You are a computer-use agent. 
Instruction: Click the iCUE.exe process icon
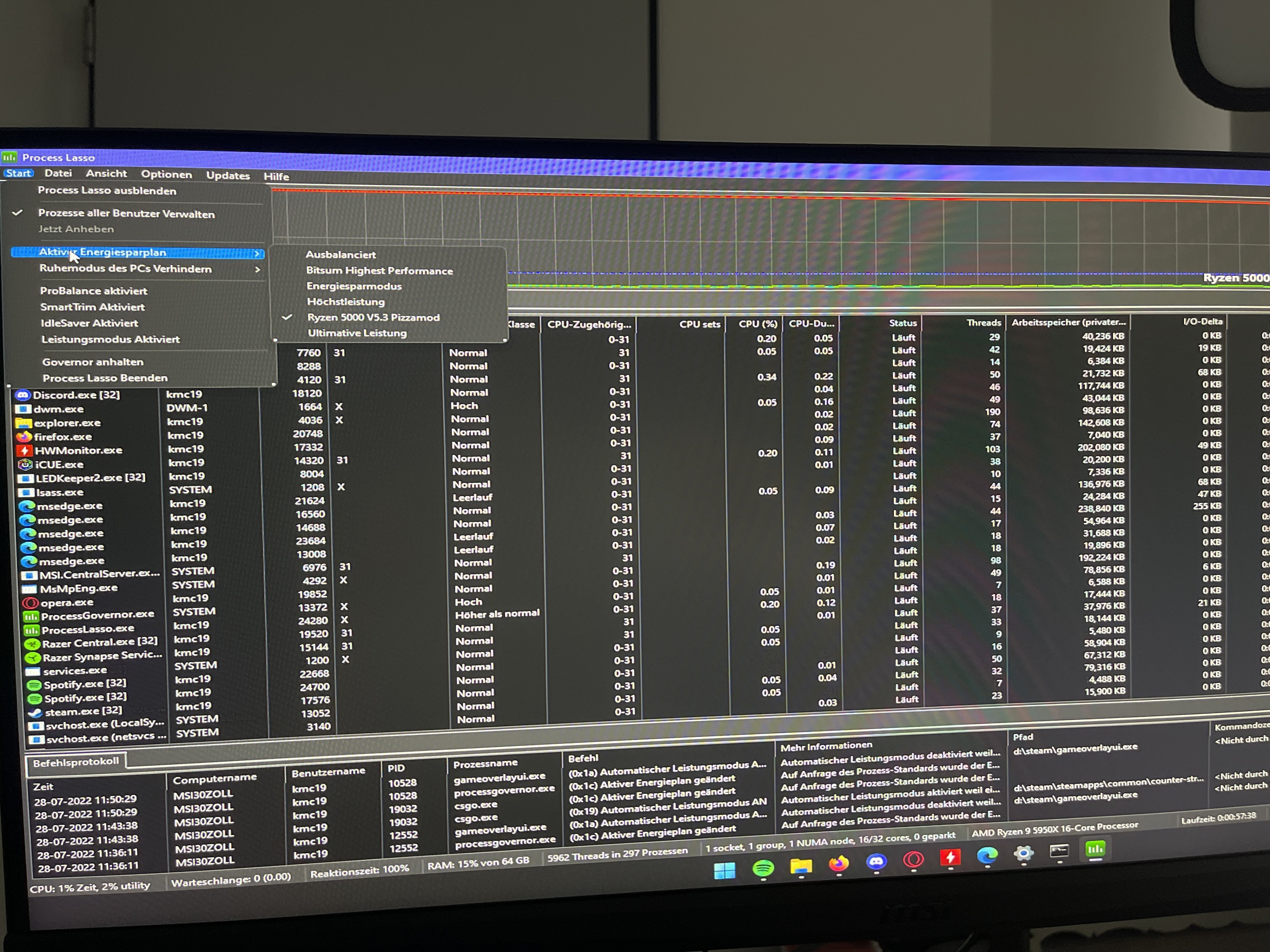tap(25, 464)
